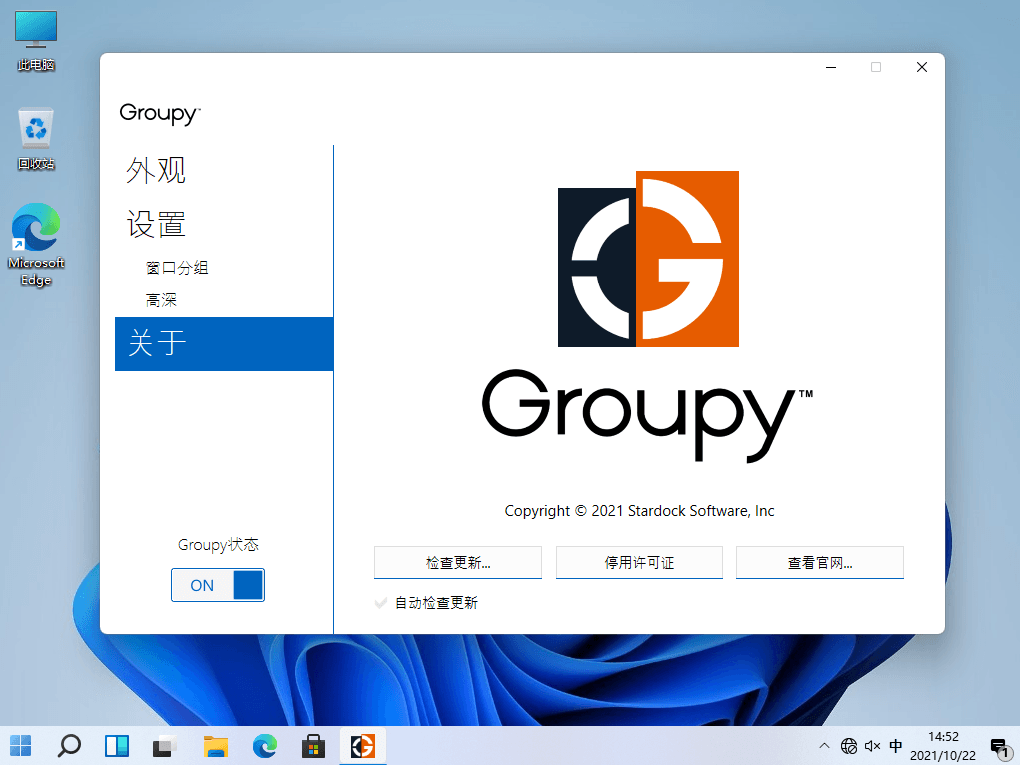Open the Widgets taskbar icon
This screenshot has width=1020, height=765.
click(x=117, y=745)
